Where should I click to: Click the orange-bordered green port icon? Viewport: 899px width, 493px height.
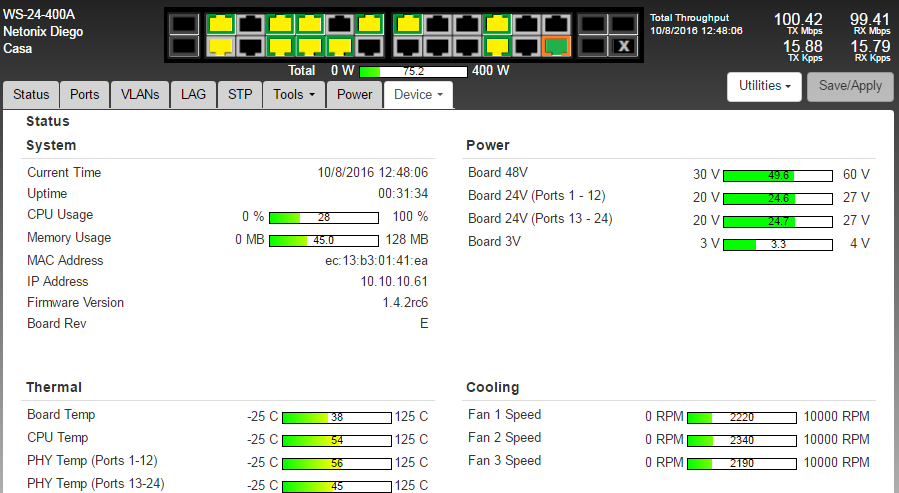556,45
